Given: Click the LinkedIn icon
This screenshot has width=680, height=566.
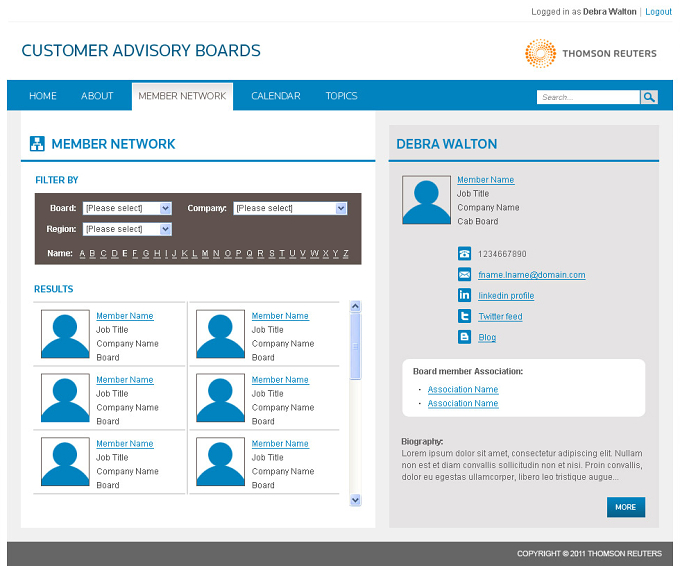Looking at the screenshot, I should tap(464, 295).
